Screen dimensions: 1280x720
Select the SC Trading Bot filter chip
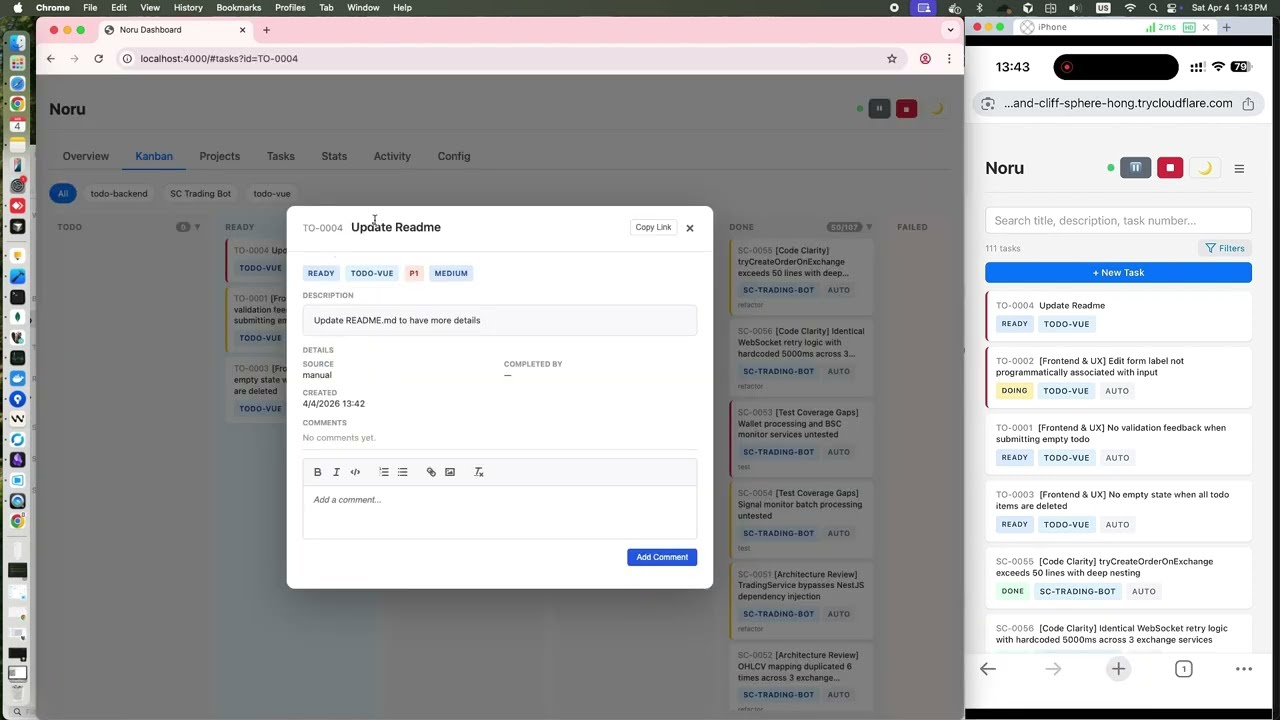coord(200,194)
